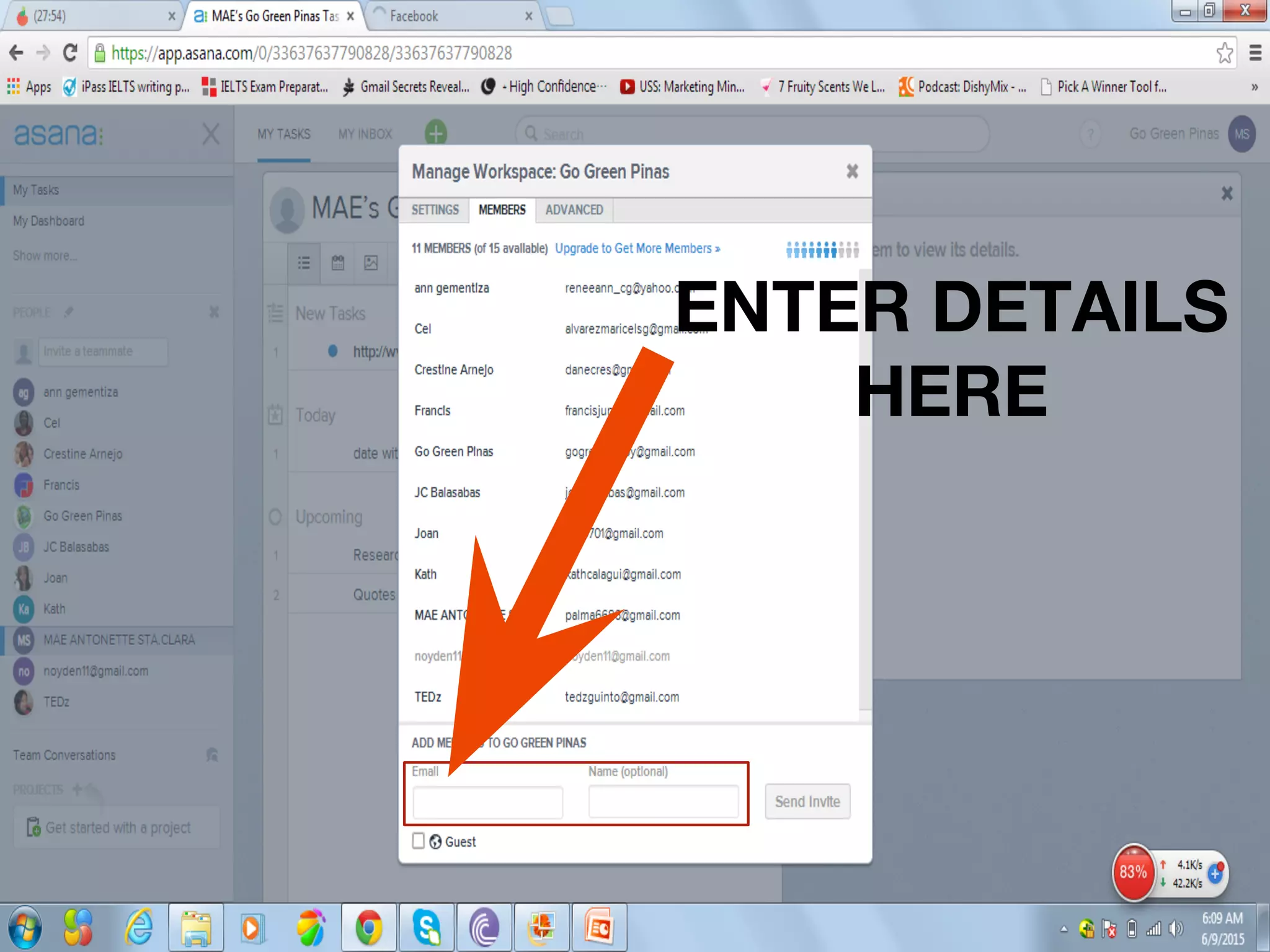The width and height of the screenshot is (1270, 952).
Task: Open the Windows Start button
Action: [25, 928]
